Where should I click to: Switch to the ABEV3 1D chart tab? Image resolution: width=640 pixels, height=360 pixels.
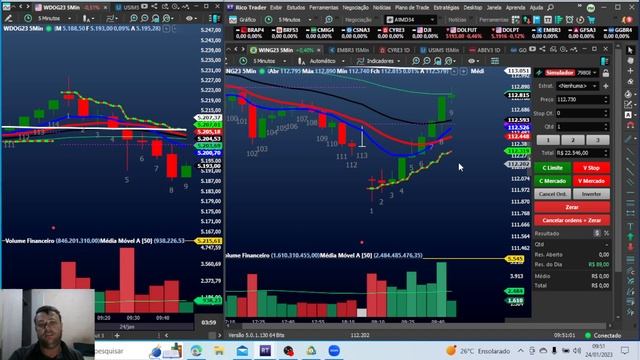pyautogui.click(x=484, y=50)
